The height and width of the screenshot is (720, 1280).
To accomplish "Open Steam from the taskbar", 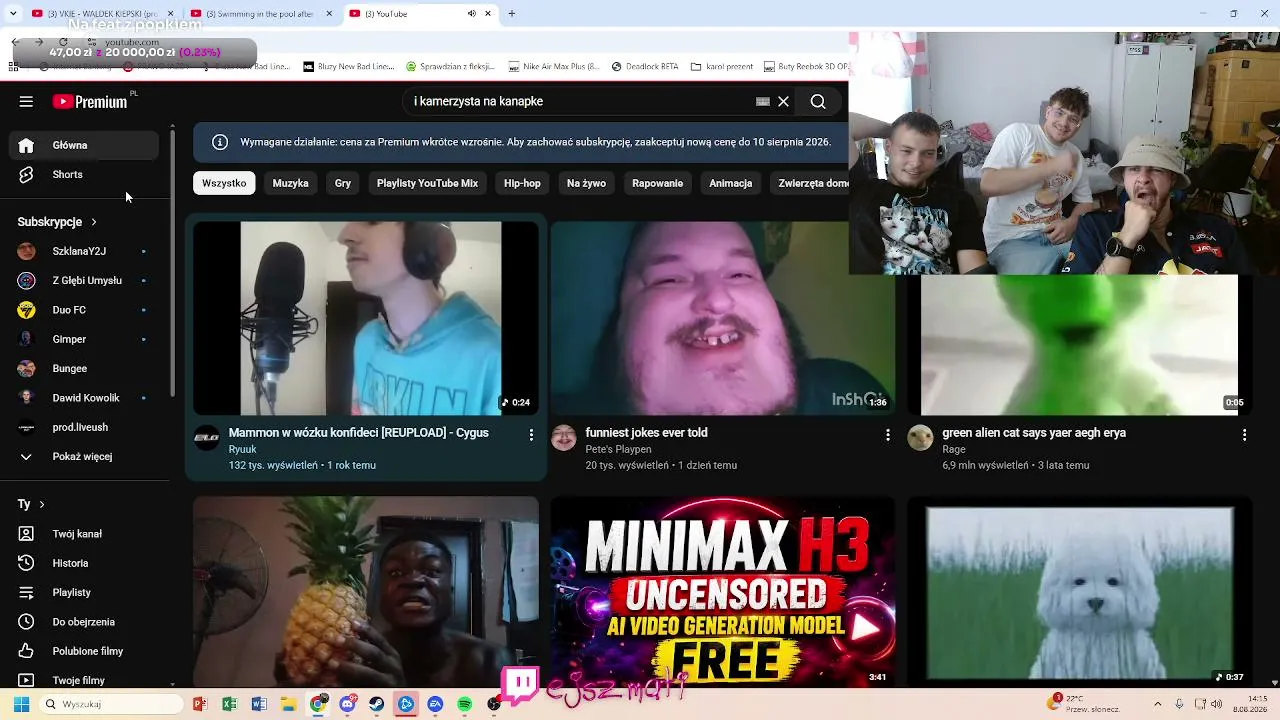I will point(376,704).
